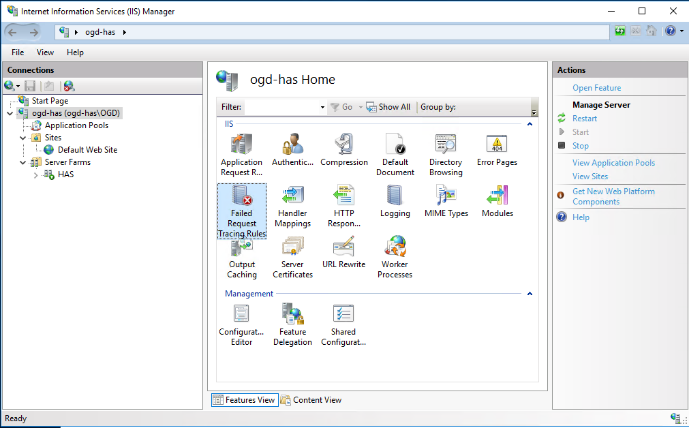This screenshot has height=428, width=689.
Task: Select Default Web Site tree item
Action: (87, 150)
